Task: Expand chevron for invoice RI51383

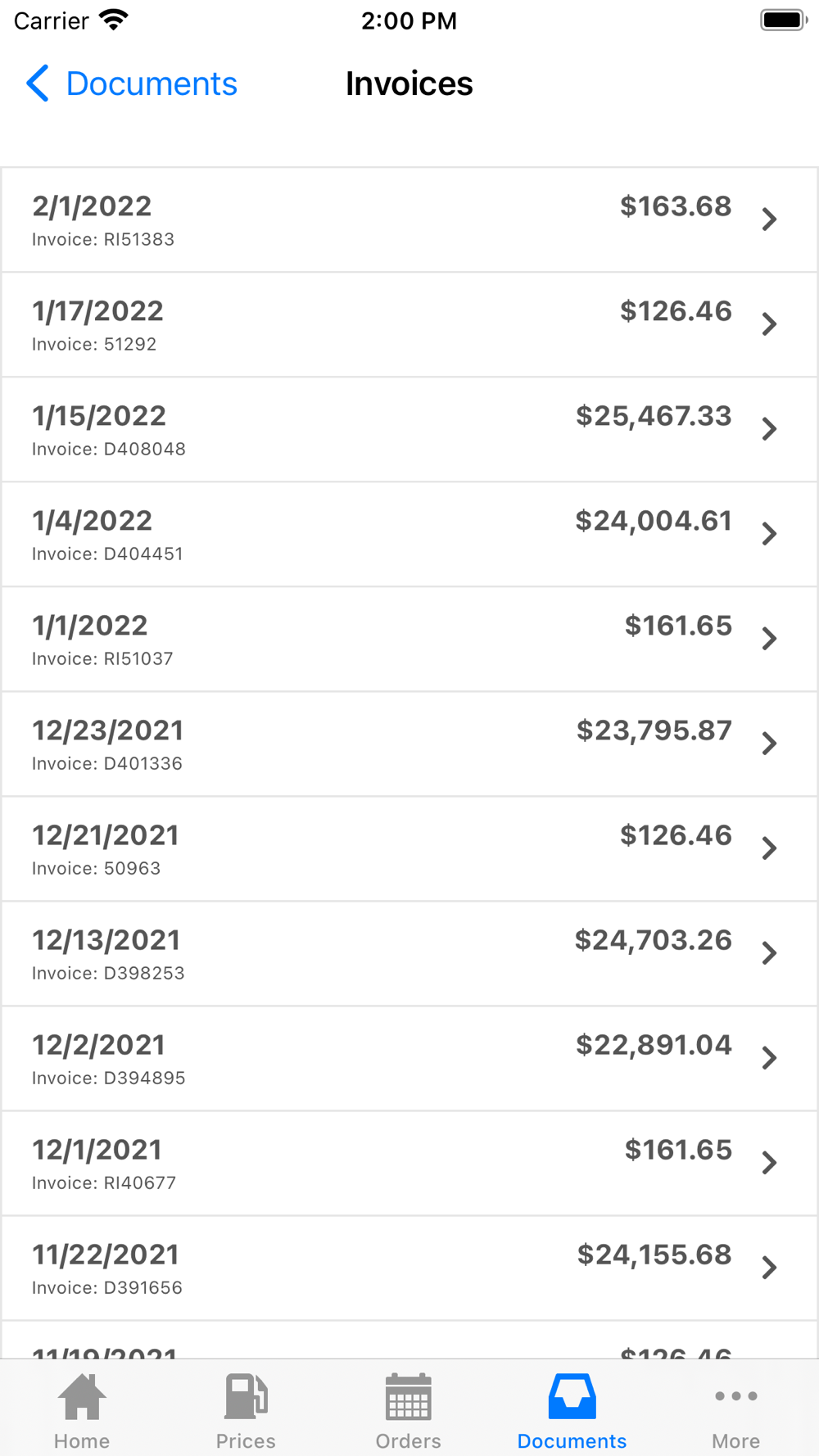Action: (769, 219)
